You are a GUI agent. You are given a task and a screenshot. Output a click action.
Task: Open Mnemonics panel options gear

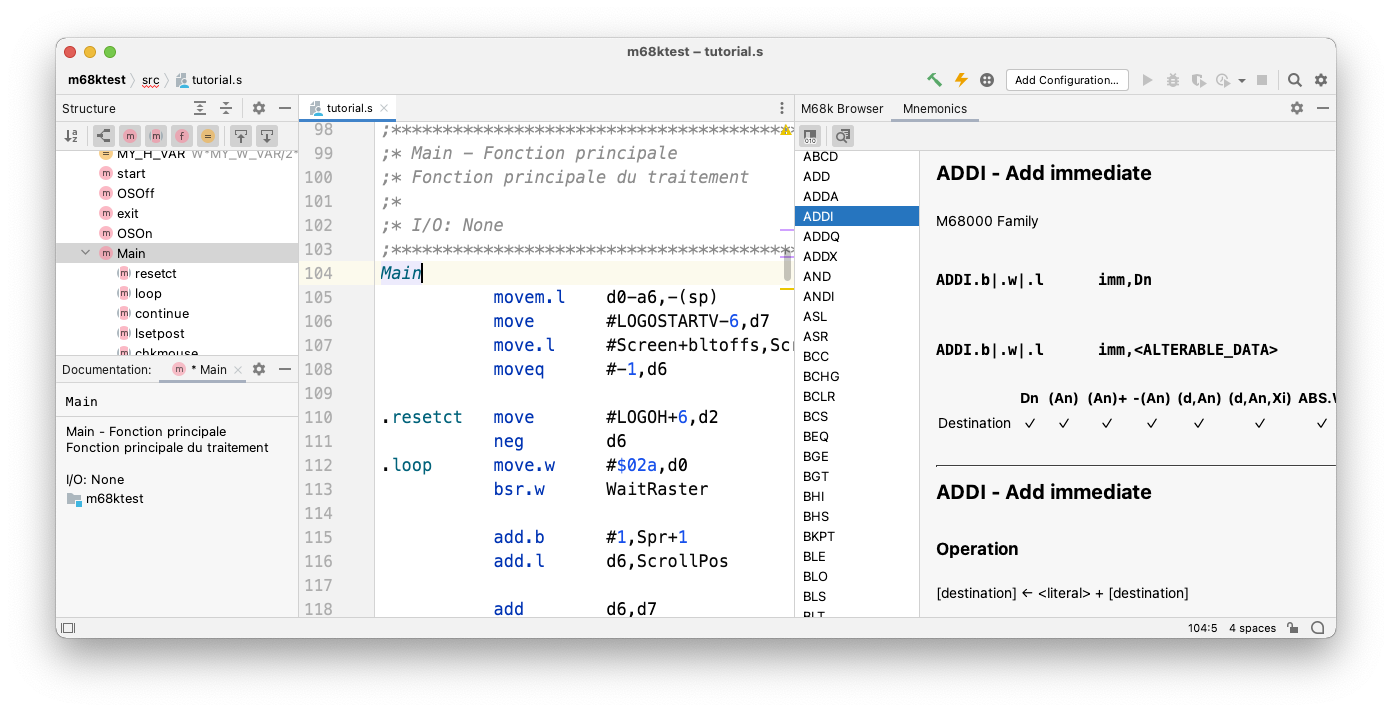coord(1297,108)
